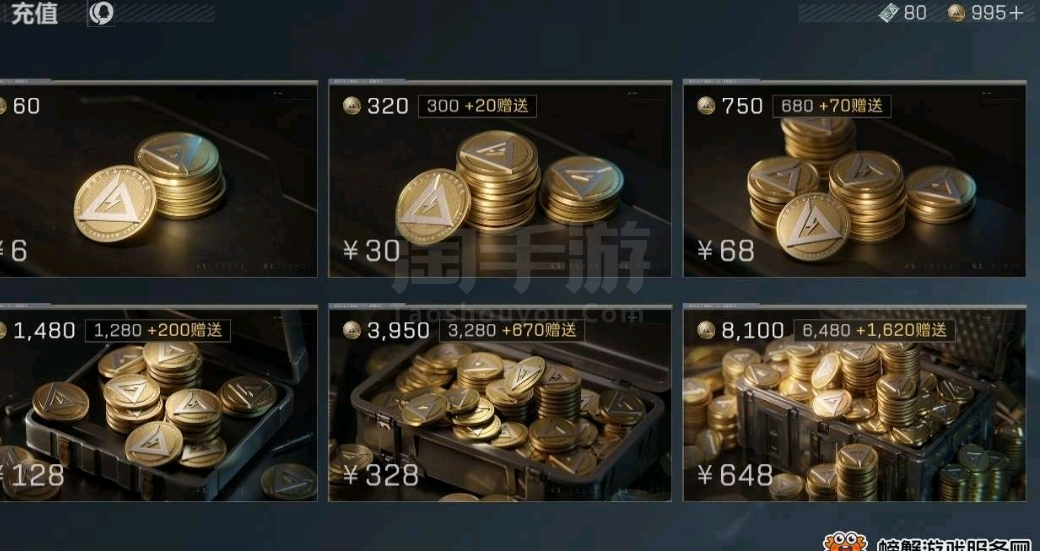
Task: Select the 60 coins pack thumbnail
Action: (158, 178)
